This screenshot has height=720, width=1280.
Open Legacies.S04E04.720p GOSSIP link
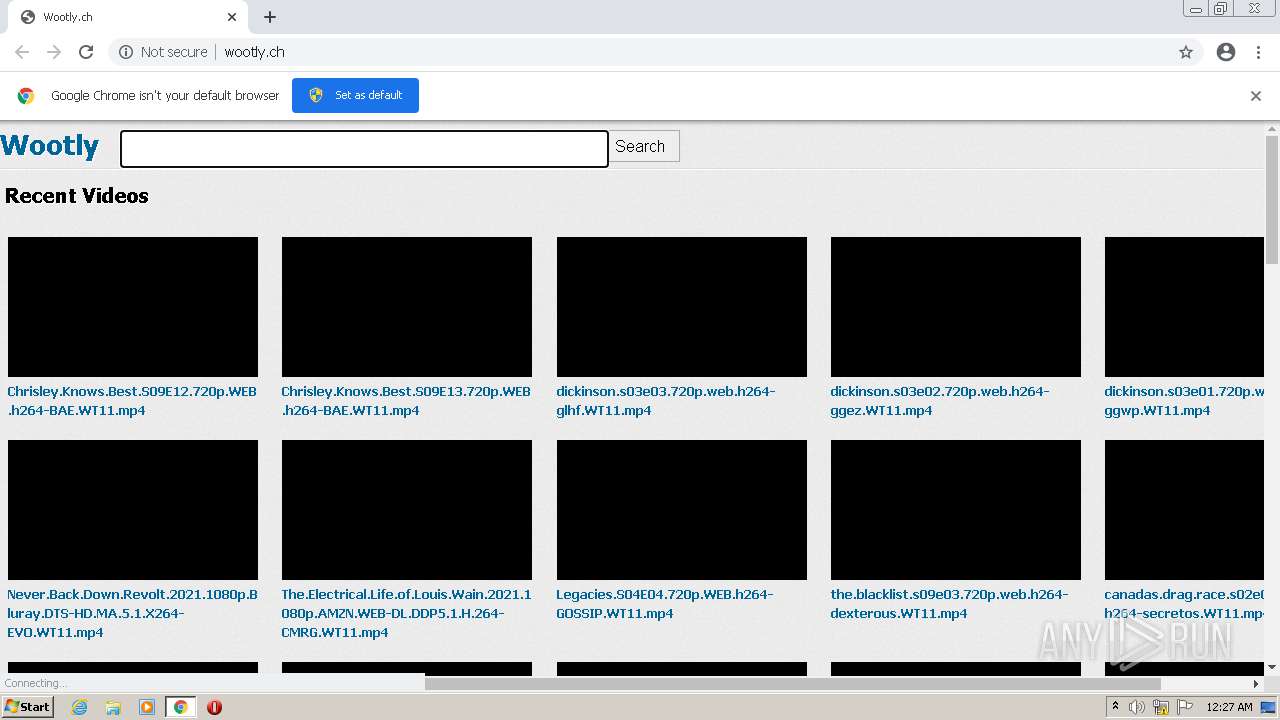tap(665, 604)
